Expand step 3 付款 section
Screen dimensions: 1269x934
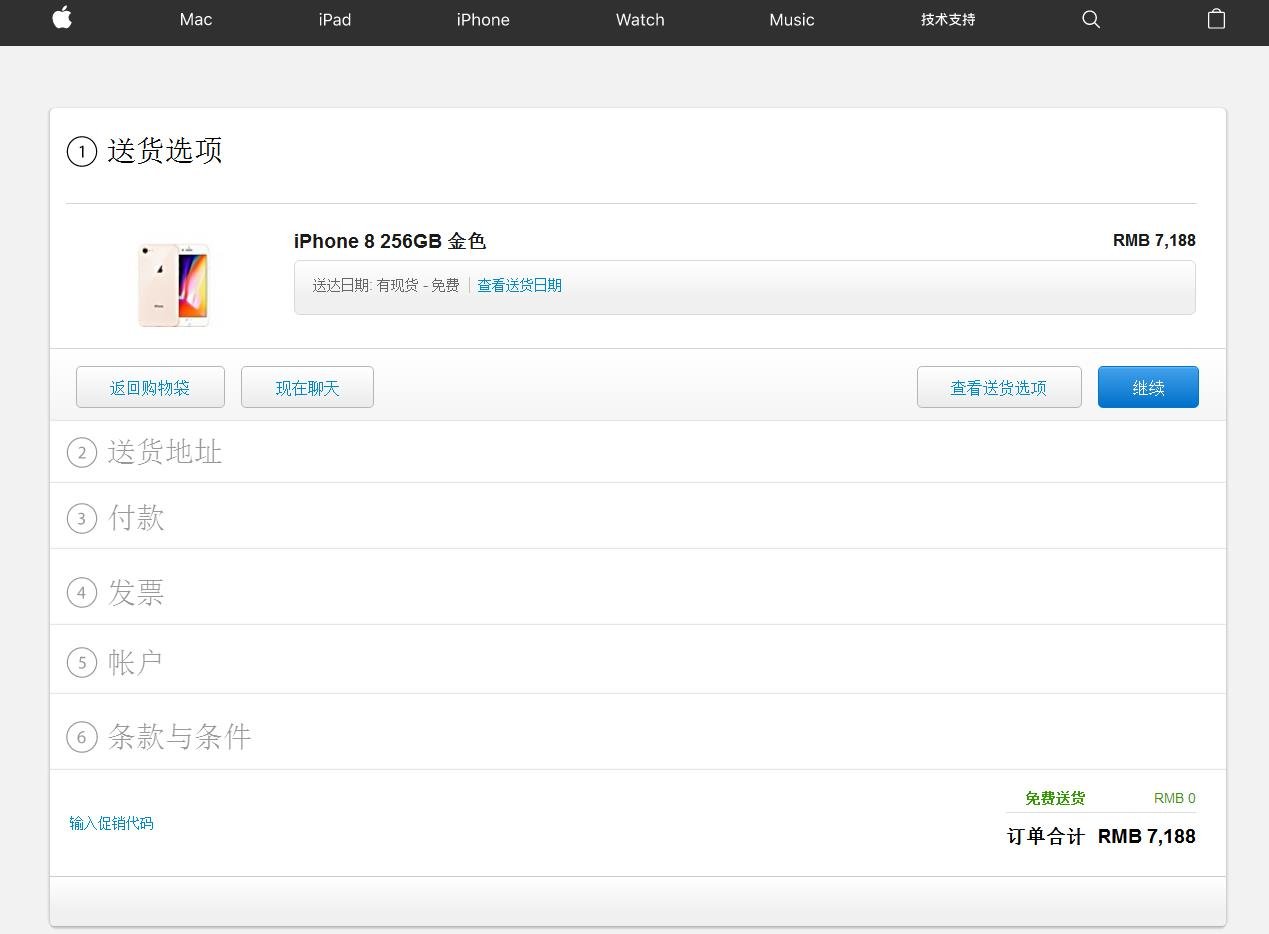coord(136,518)
